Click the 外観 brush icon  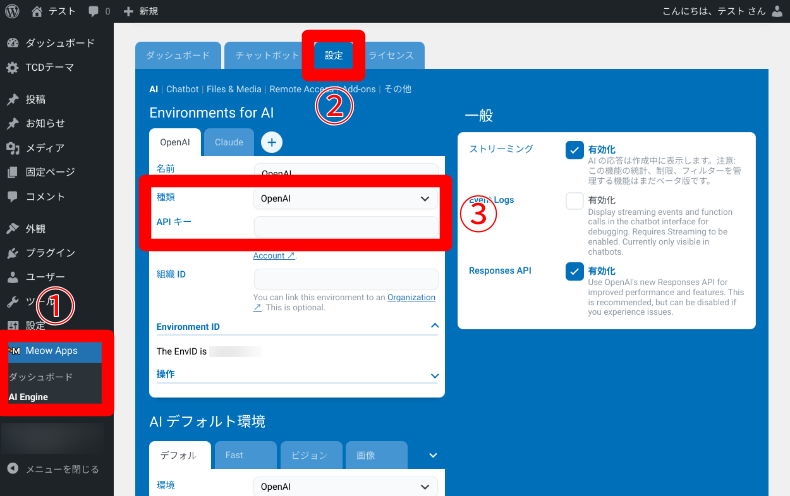coord(13,228)
